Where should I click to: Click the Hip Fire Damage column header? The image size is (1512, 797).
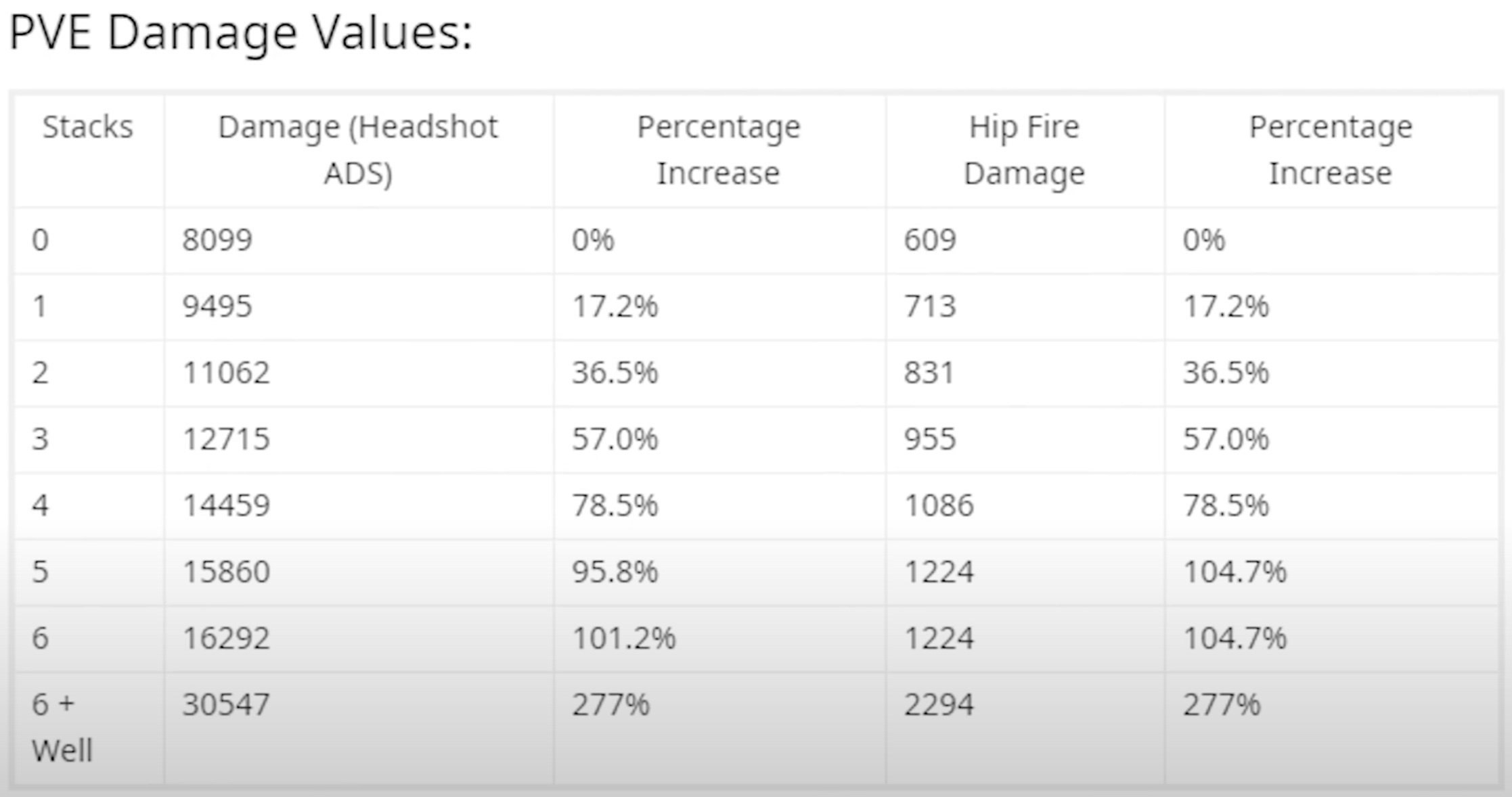coord(1024,150)
